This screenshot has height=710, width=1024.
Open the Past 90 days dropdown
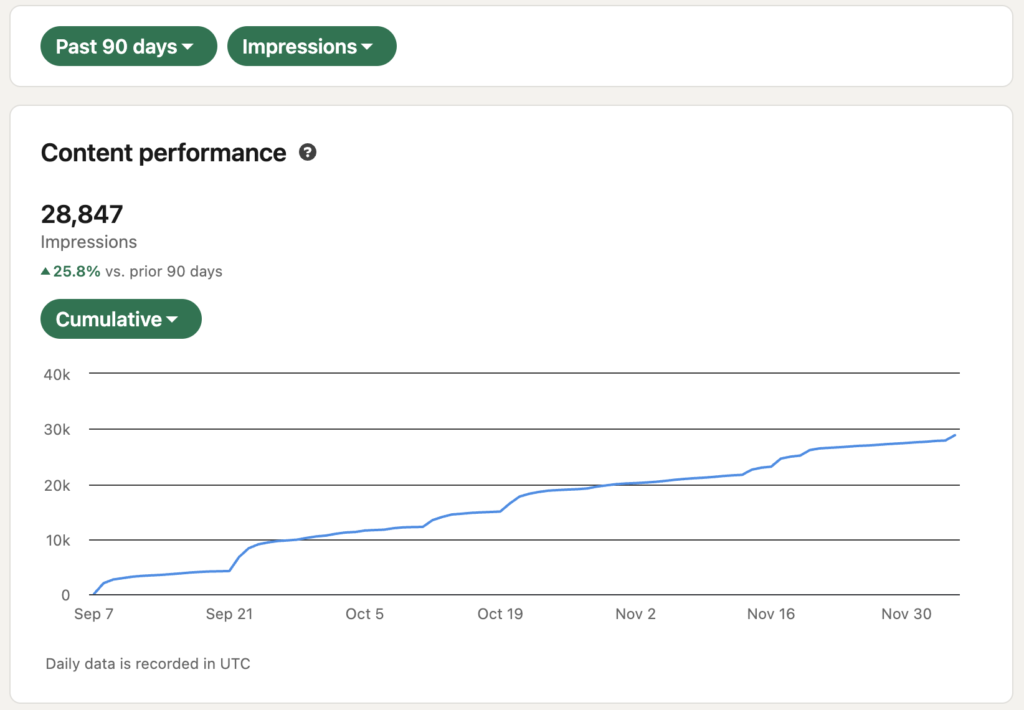point(128,47)
